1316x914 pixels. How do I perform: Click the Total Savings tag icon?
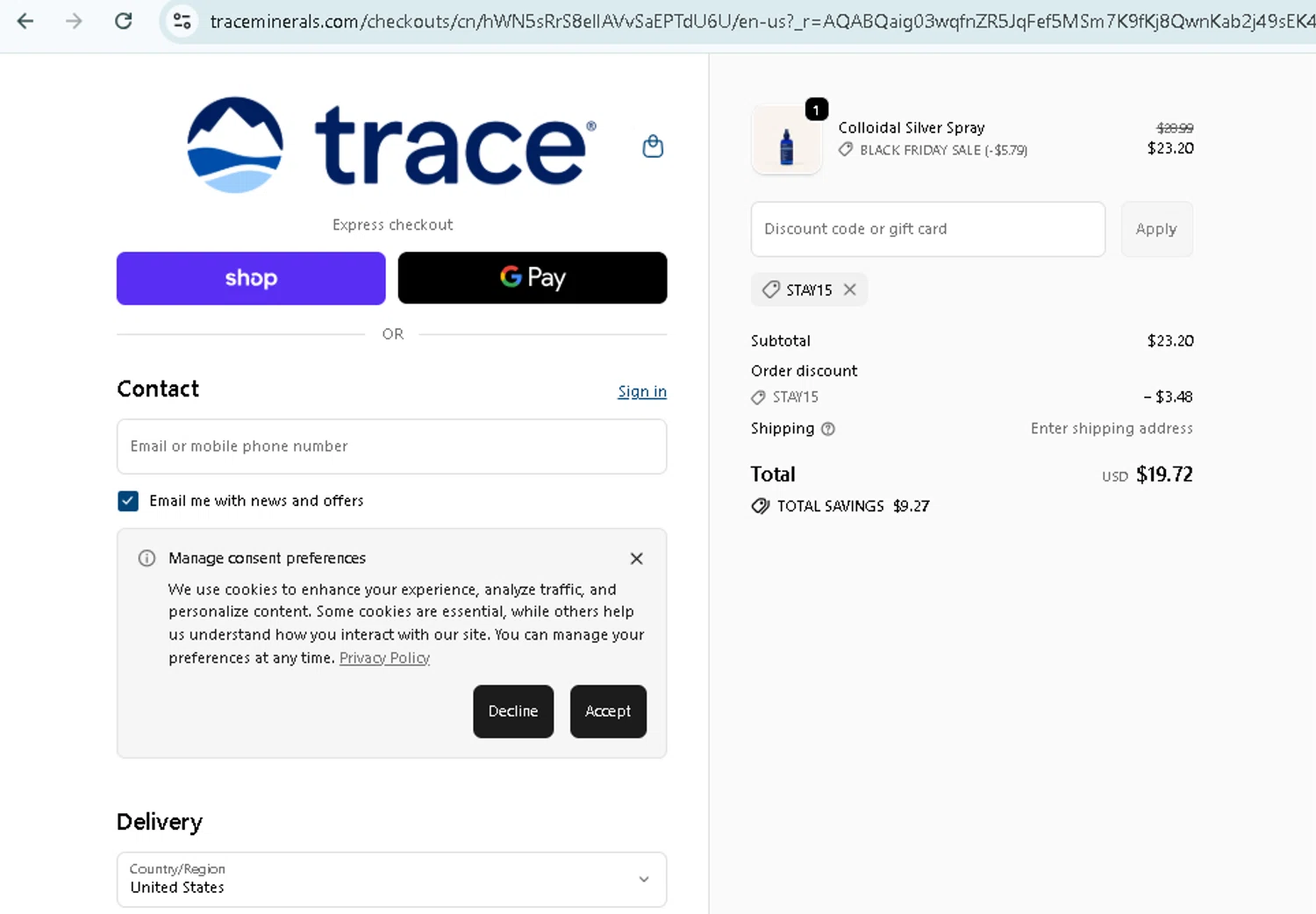click(761, 506)
